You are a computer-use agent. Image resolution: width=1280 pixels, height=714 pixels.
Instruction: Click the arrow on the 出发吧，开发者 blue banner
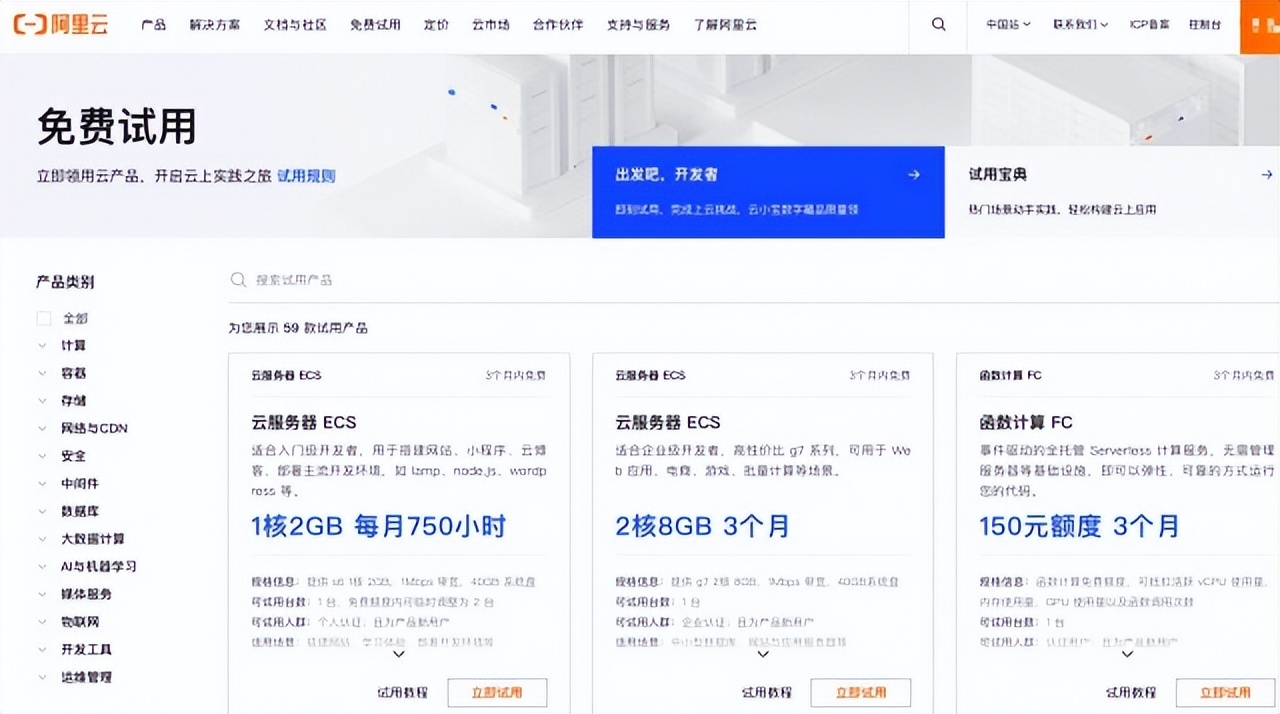(913, 174)
